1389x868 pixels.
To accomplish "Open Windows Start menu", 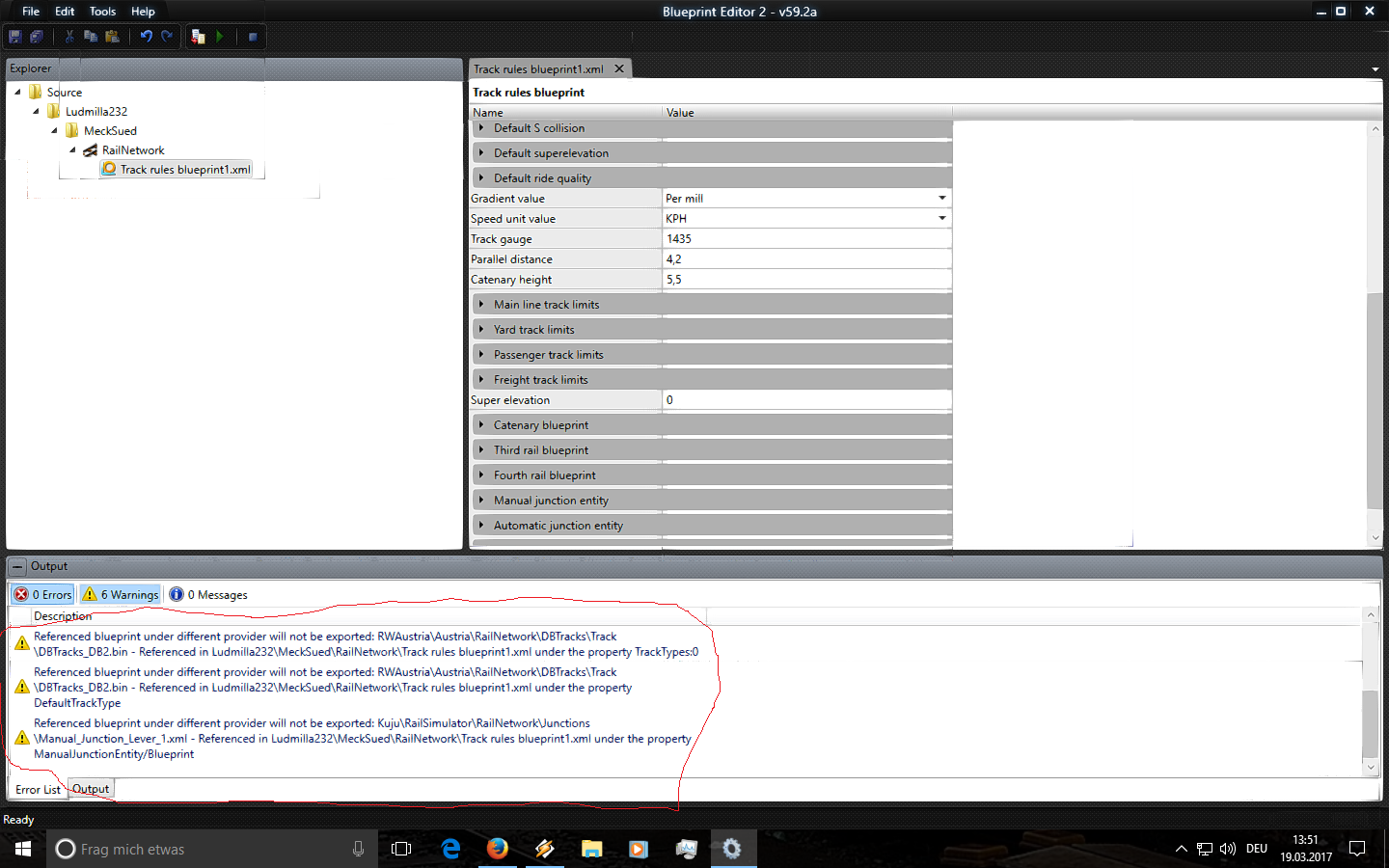I will click(x=23, y=849).
